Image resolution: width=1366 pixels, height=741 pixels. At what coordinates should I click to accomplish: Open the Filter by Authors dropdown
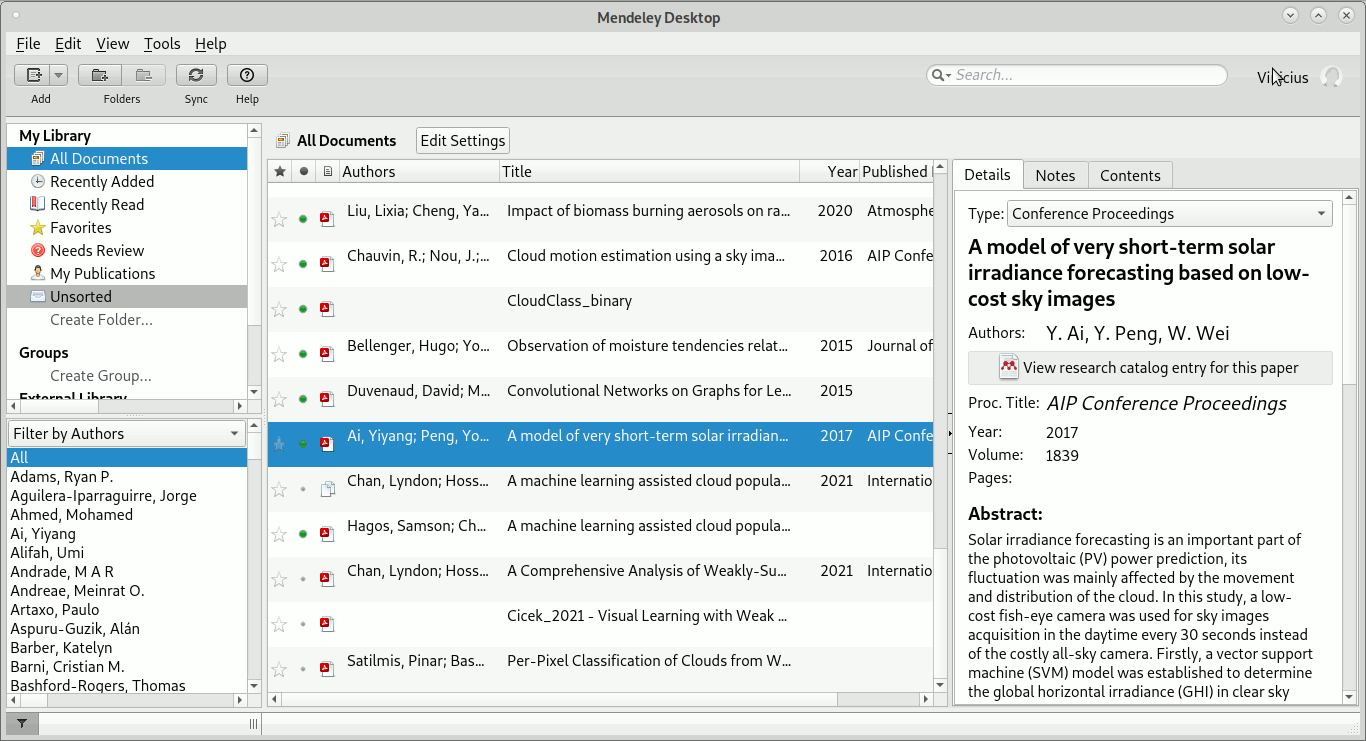click(127, 434)
